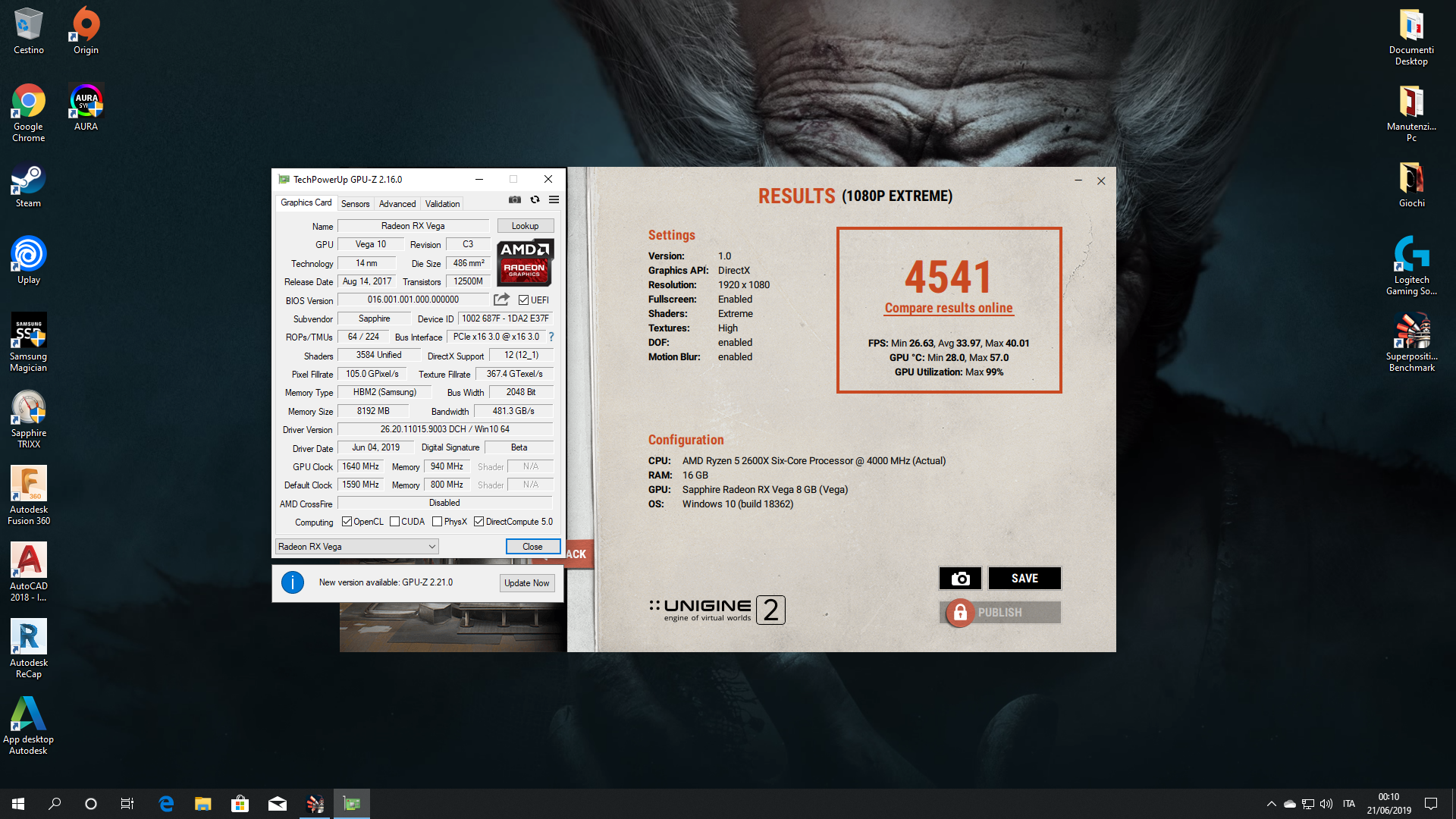Click the Device ID field
The height and width of the screenshot is (819, 1456).
[x=505, y=318]
